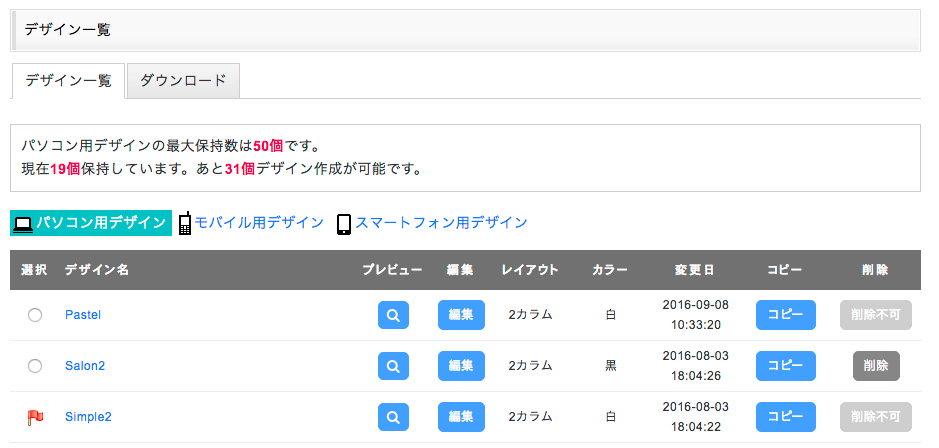Select the Salon2 design radio button
The width and height of the screenshot is (939, 448).
pos(35,366)
